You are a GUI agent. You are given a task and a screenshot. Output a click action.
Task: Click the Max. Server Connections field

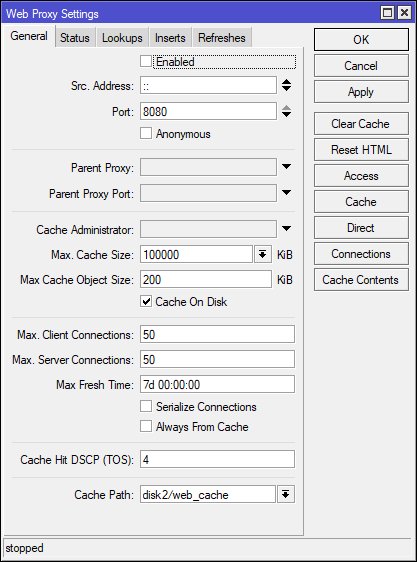click(217, 359)
